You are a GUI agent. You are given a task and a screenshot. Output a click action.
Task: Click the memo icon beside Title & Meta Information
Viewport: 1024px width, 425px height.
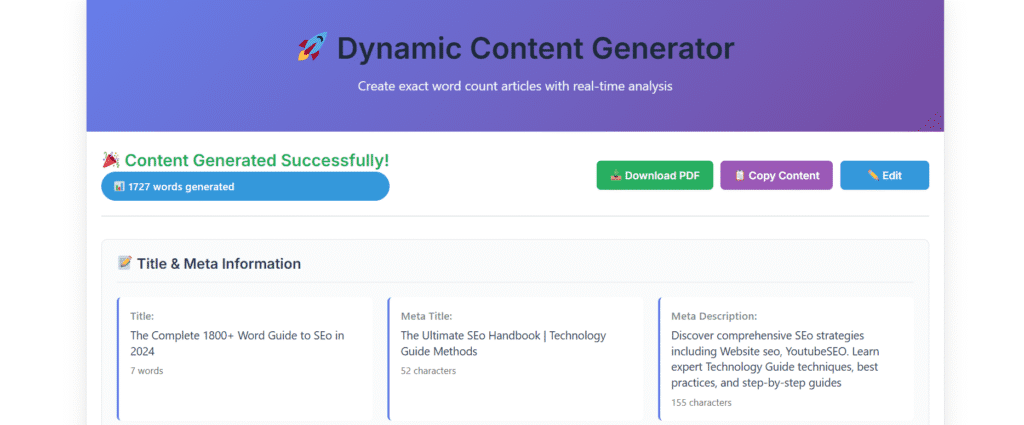pyautogui.click(x=125, y=264)
